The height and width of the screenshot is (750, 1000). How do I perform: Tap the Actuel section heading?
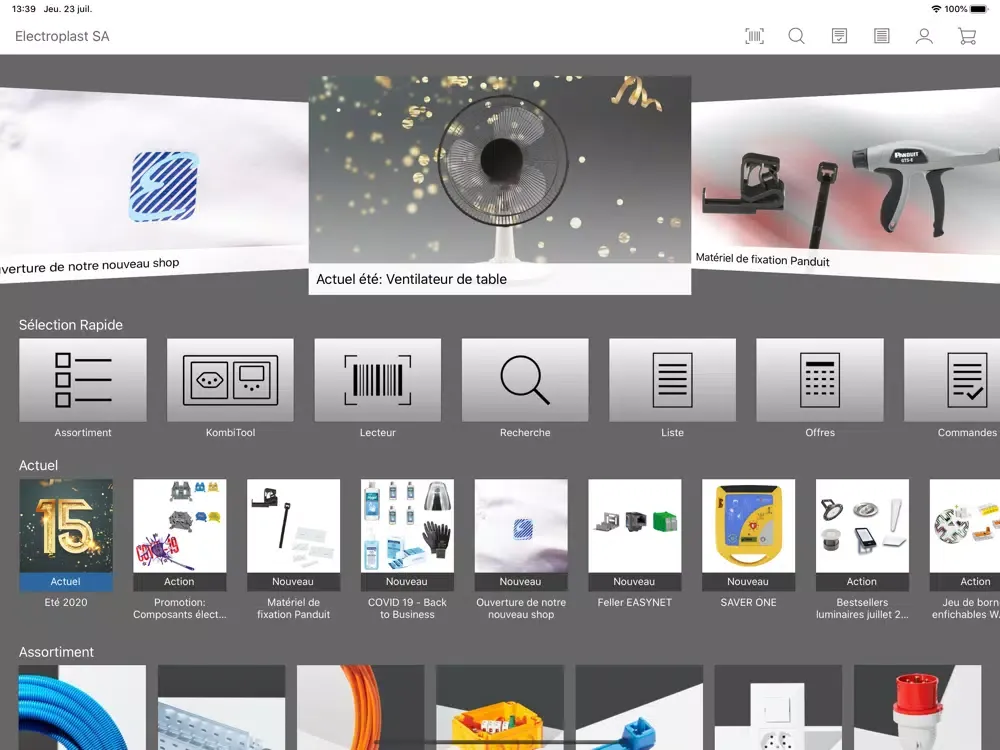click(x=38, y=466)
